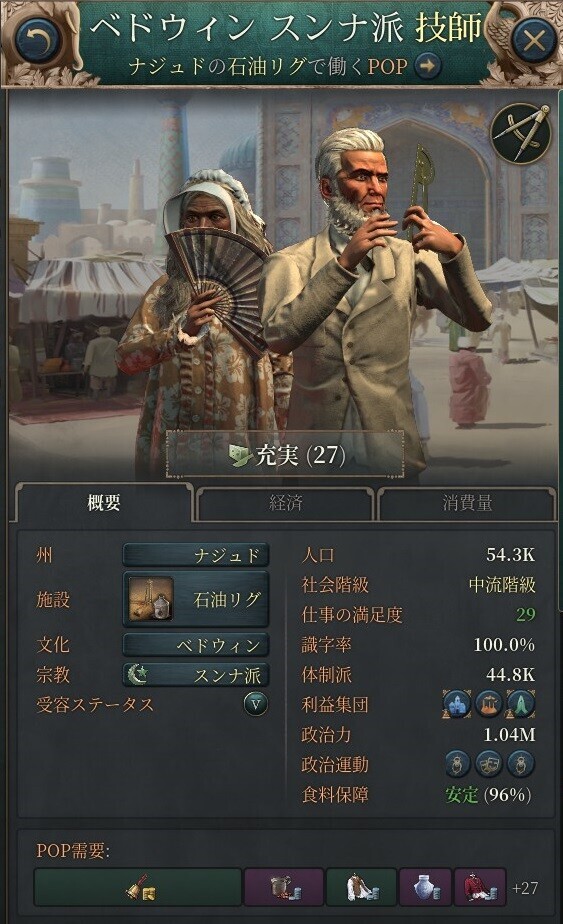Image resolution: width=563 pixels, height=924 pixels.
Task: Select the 概要 tab
Action: [104, 503]
